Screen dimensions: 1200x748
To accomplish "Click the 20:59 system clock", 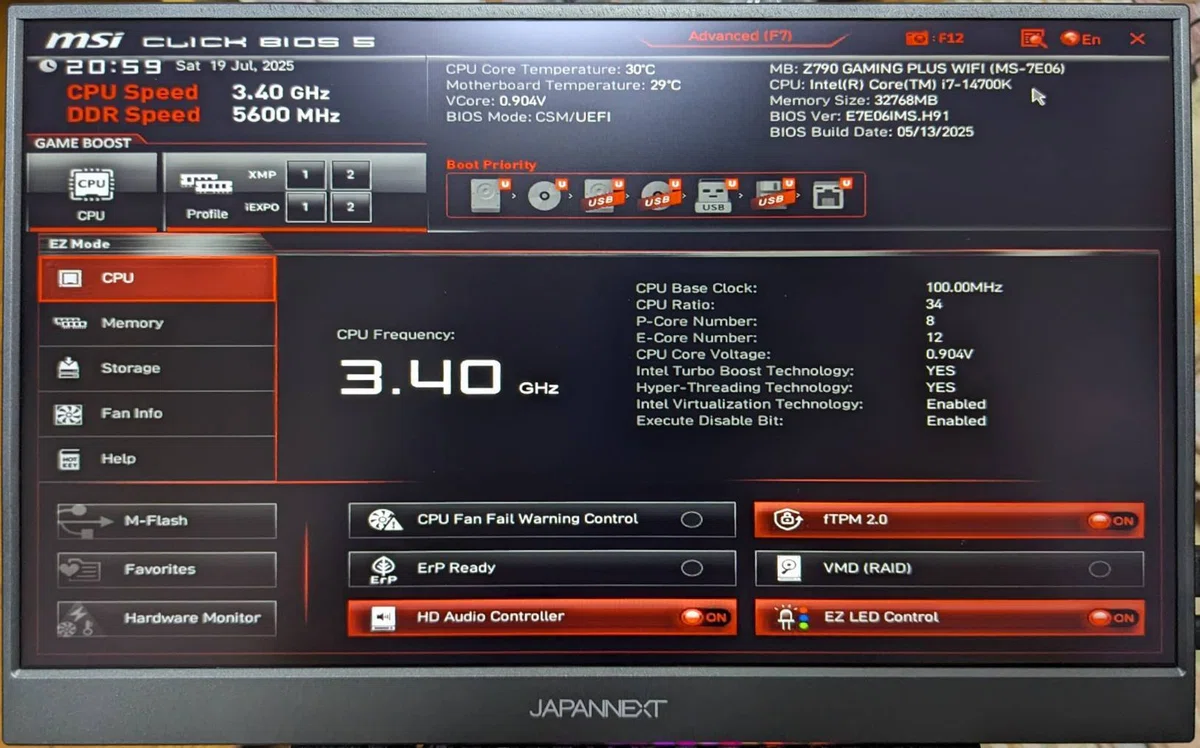I will [113, 67].
